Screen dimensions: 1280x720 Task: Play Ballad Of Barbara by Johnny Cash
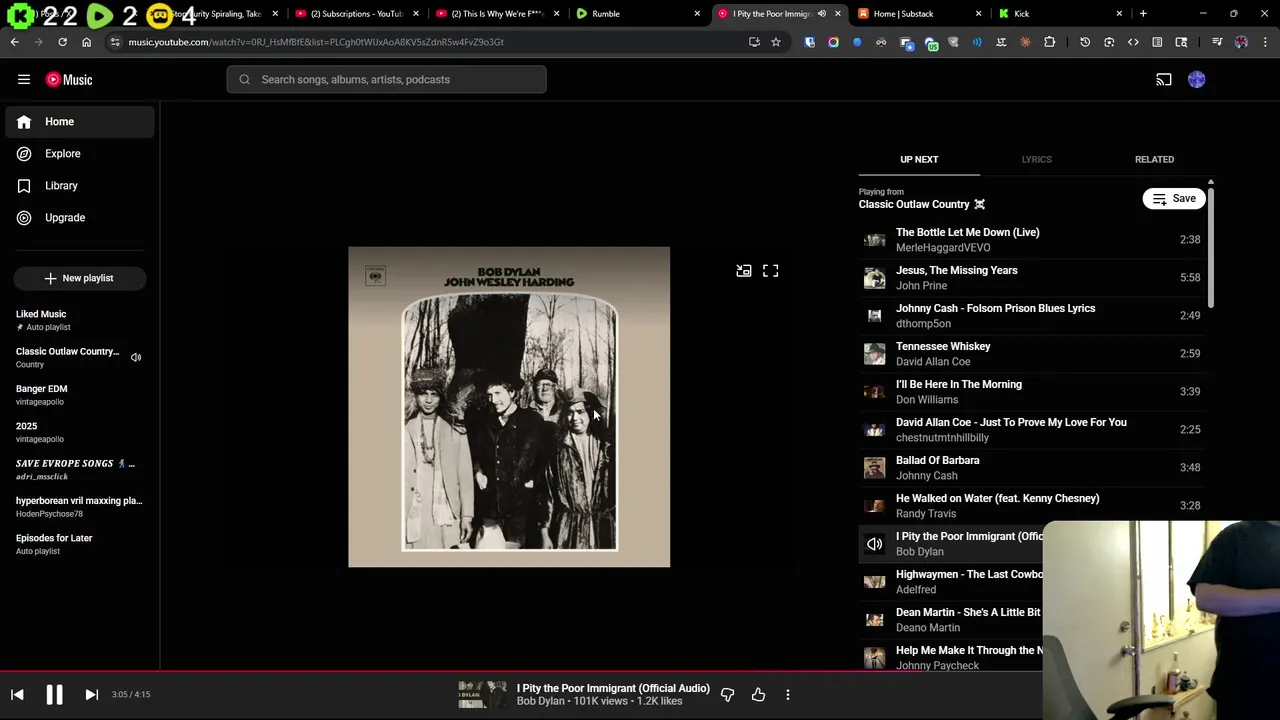click(x=1031, y=468)
